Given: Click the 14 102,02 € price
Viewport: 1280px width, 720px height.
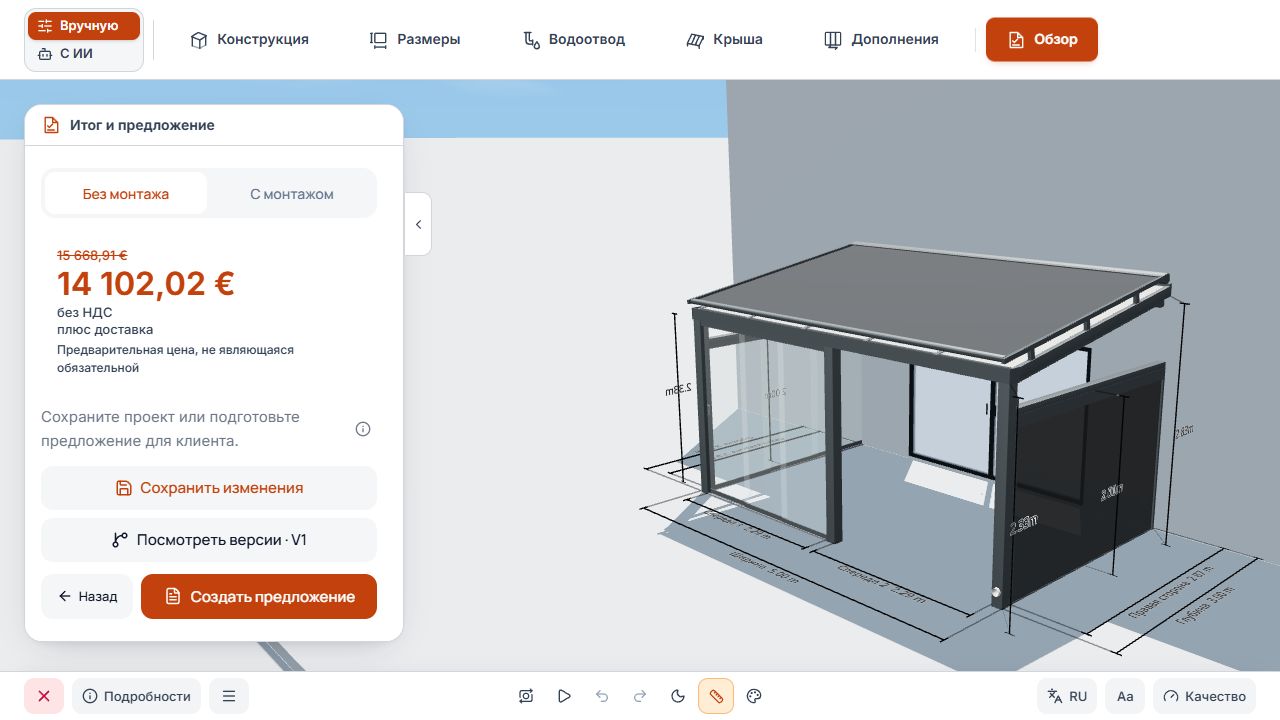Looking at the screenshot, I should tap(146, 284).
